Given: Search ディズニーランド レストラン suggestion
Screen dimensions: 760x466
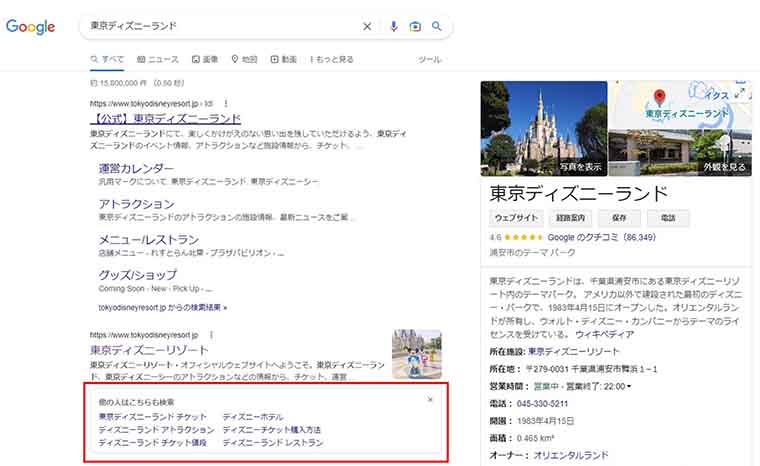Looking at the screenshot, I should pyautogui.click(x=273, y=442).
